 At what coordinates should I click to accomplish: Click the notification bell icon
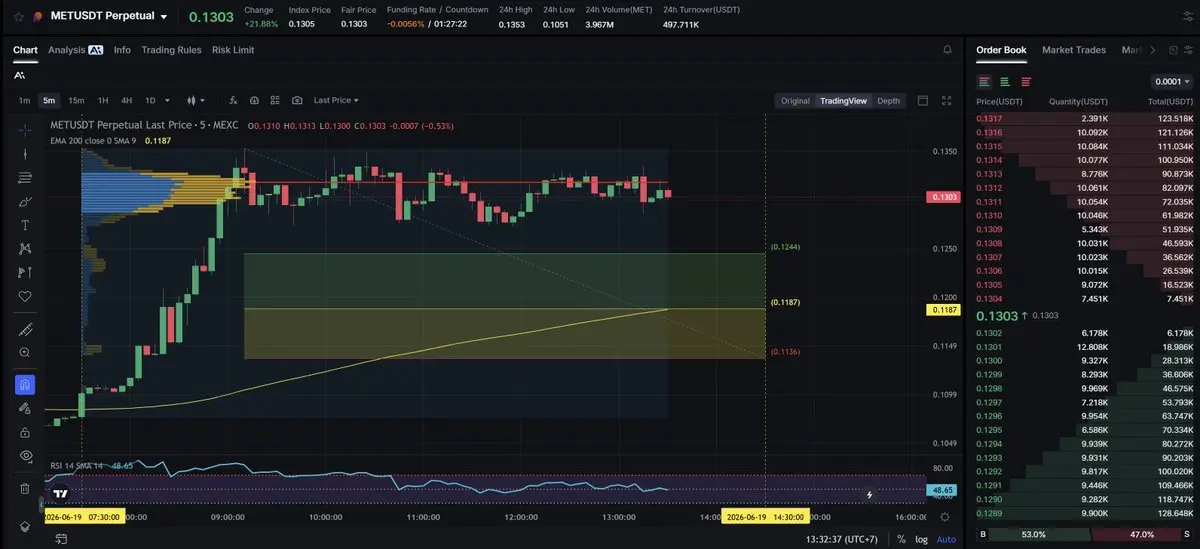coord(947,49)
